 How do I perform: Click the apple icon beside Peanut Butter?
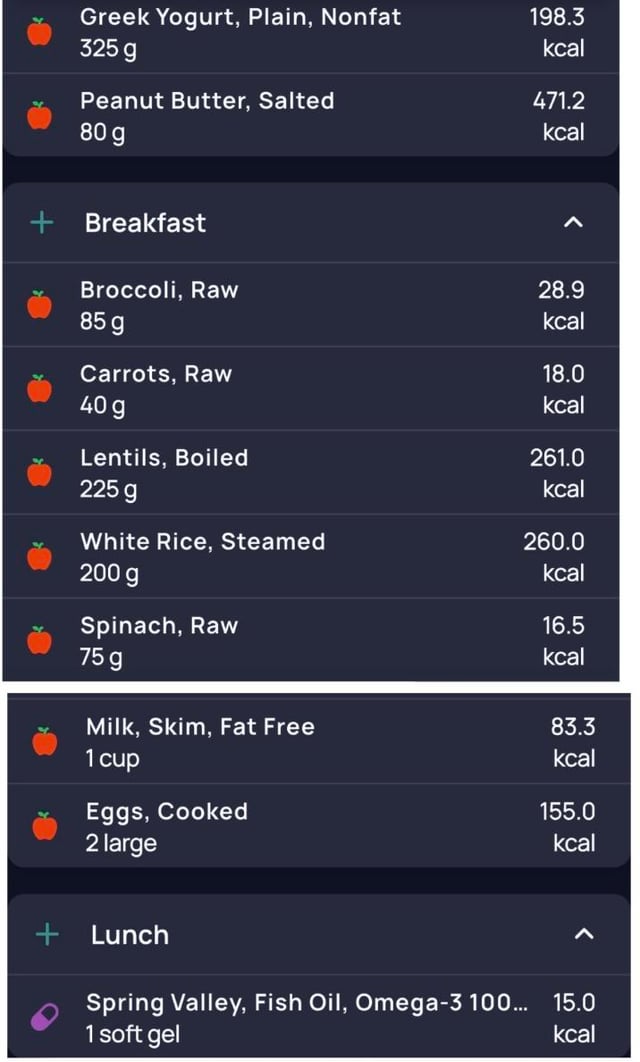39,116
